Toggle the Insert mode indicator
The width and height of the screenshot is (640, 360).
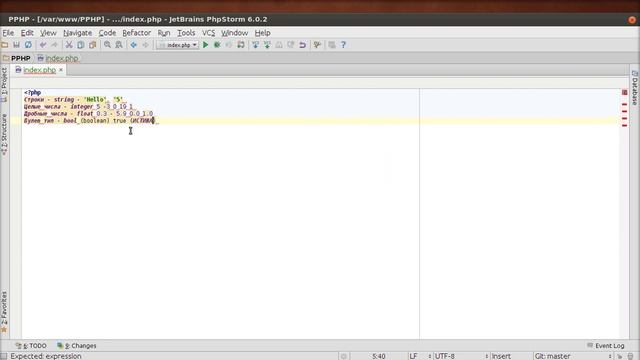coord(501,356)
